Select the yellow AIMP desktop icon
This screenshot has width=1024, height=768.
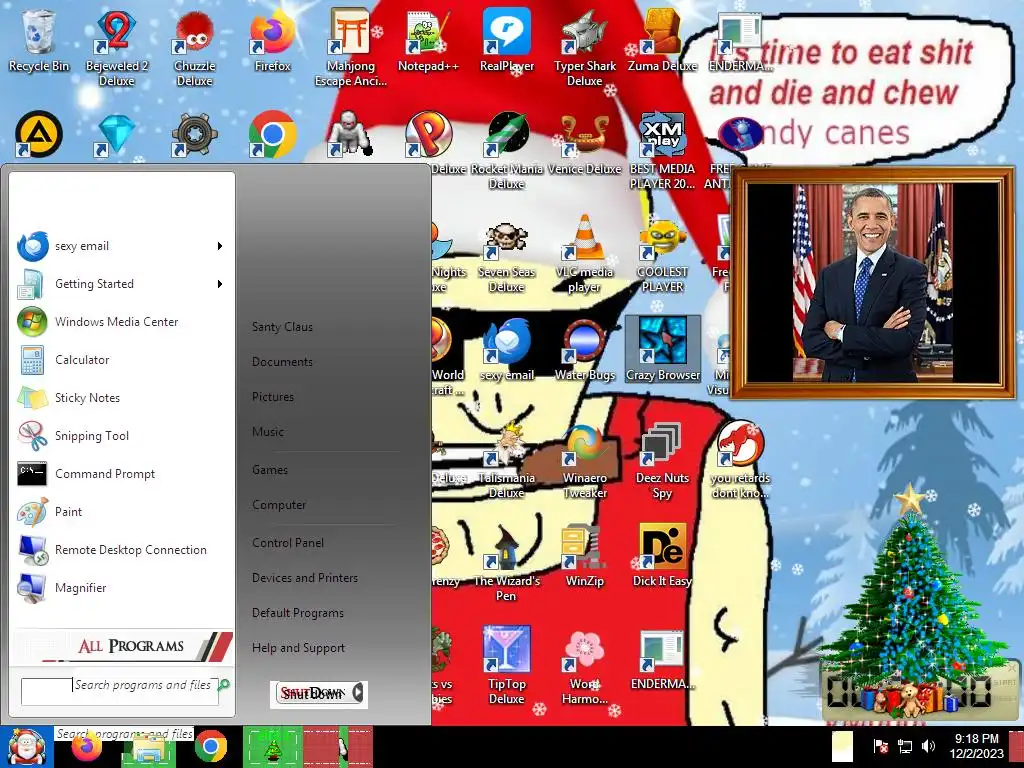tap(39, 135)
